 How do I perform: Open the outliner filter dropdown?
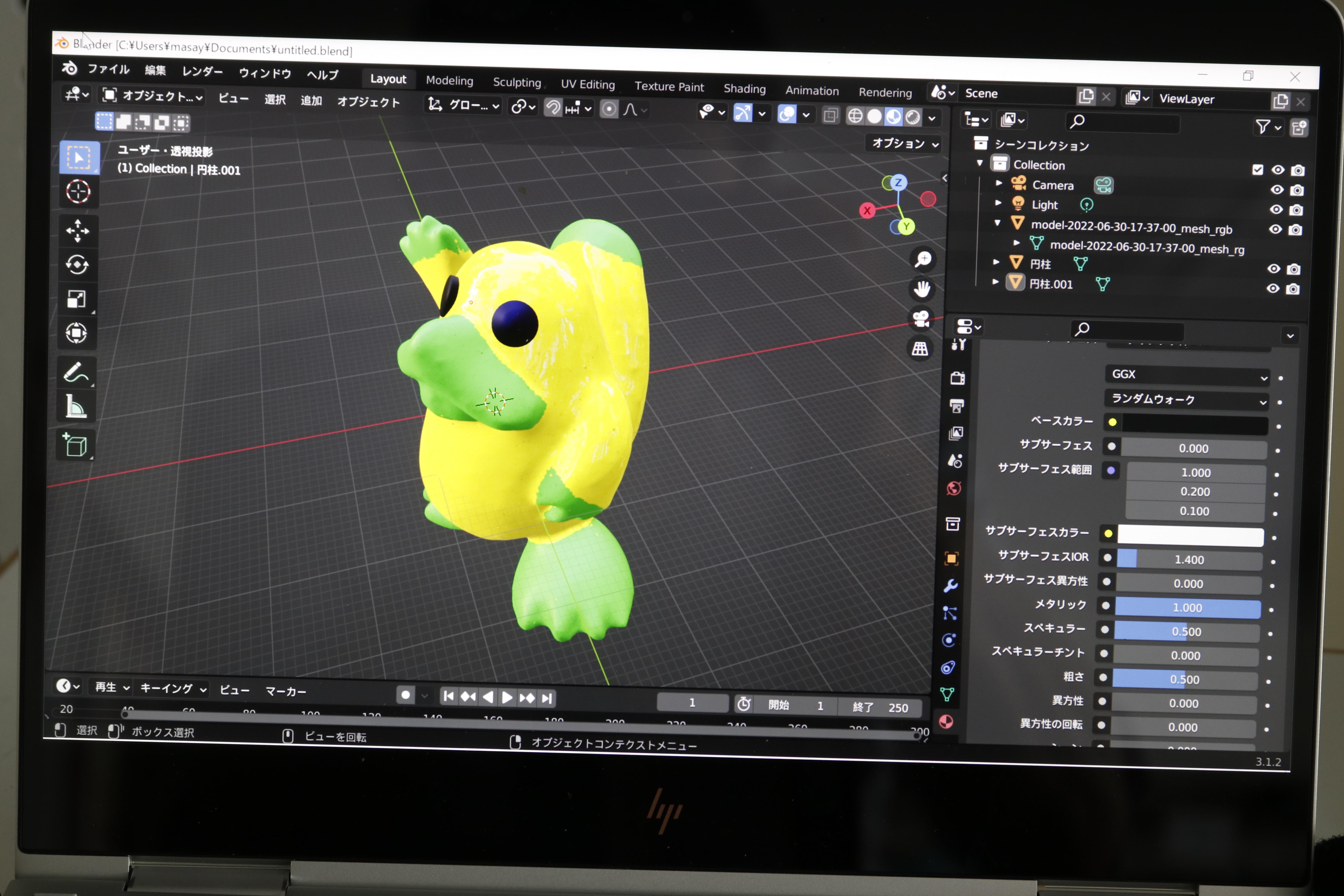pyautogui.click(x=1268, y=127)
